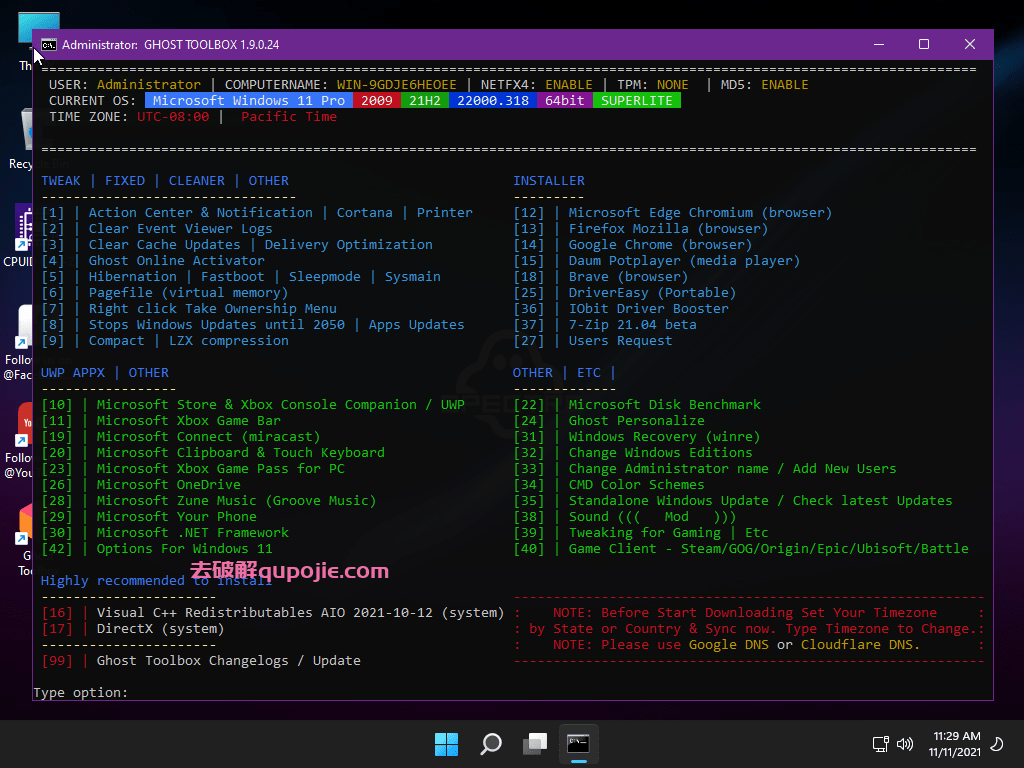Click the "LZX compression" text
Screen dimensions: 1024x768
tap(229, 341)
